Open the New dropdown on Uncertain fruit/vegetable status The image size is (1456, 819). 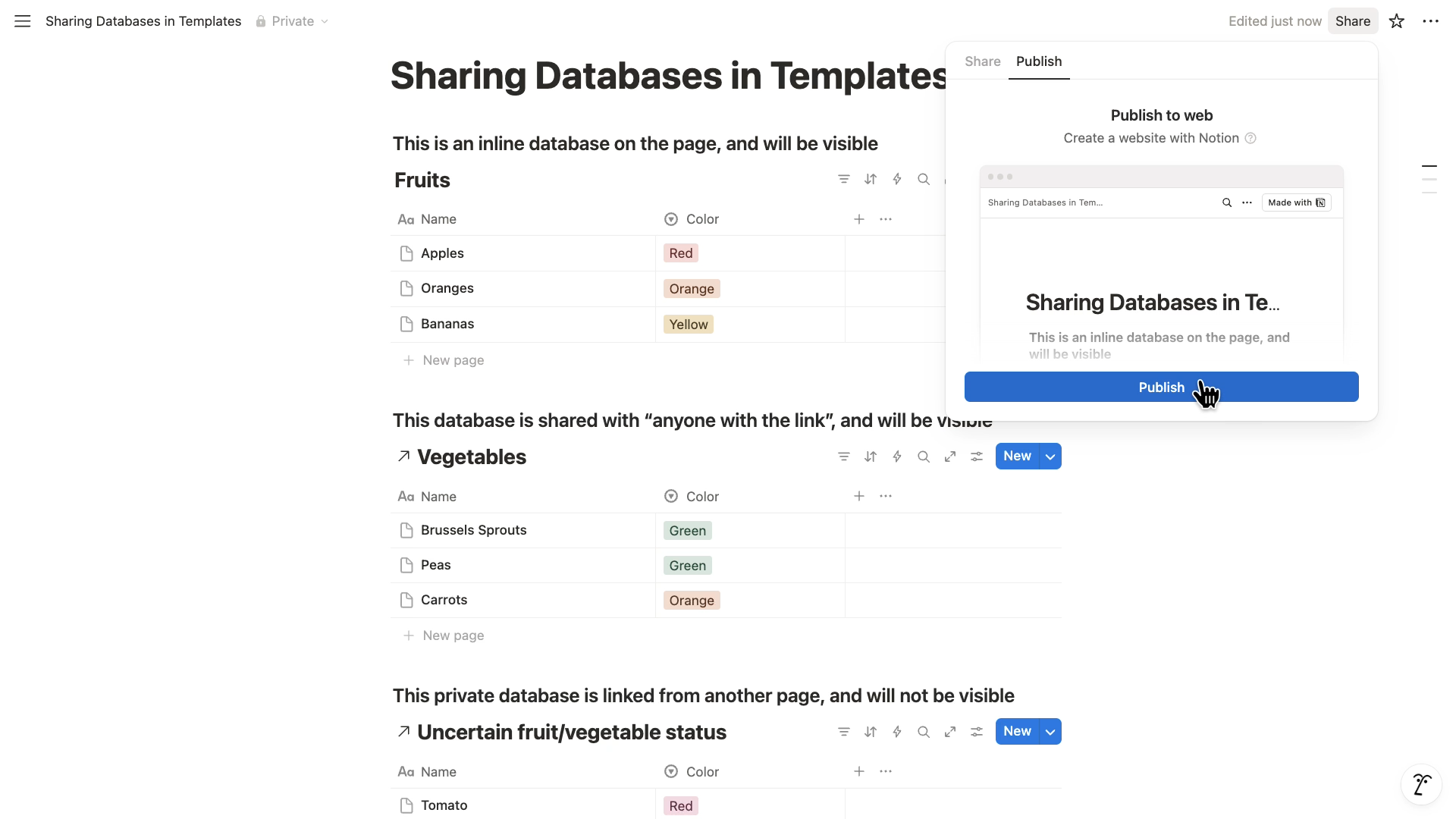tap(1050, 731)
